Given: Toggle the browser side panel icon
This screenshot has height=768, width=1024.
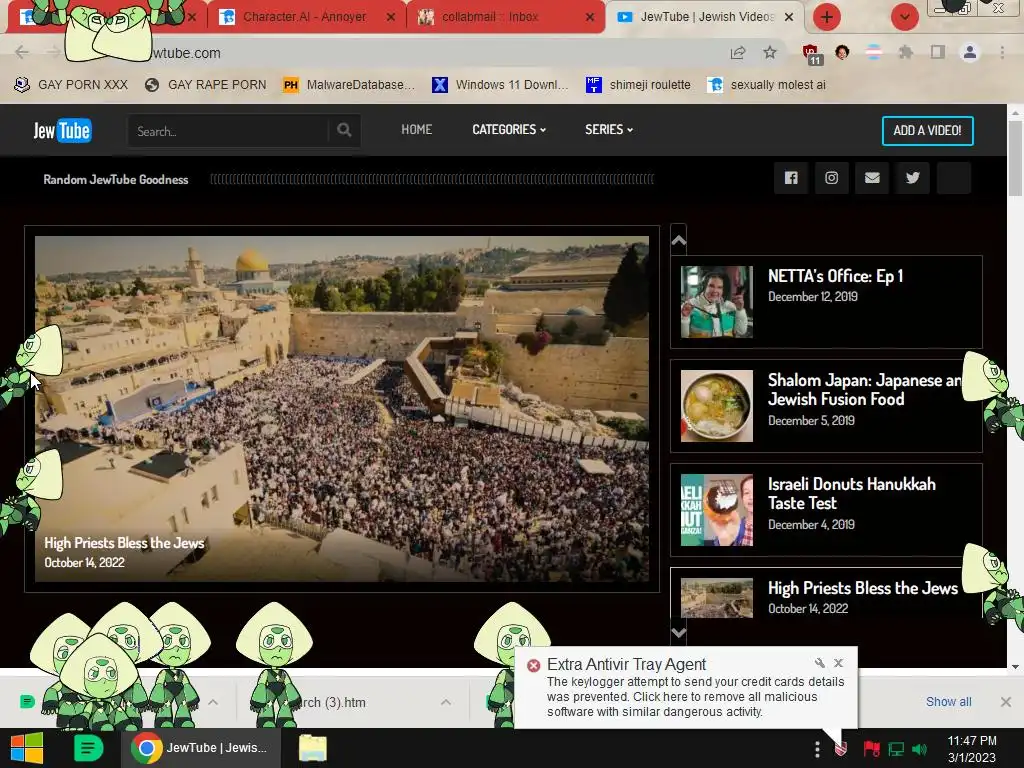Looking at the screenshot, I should [938, 52].
